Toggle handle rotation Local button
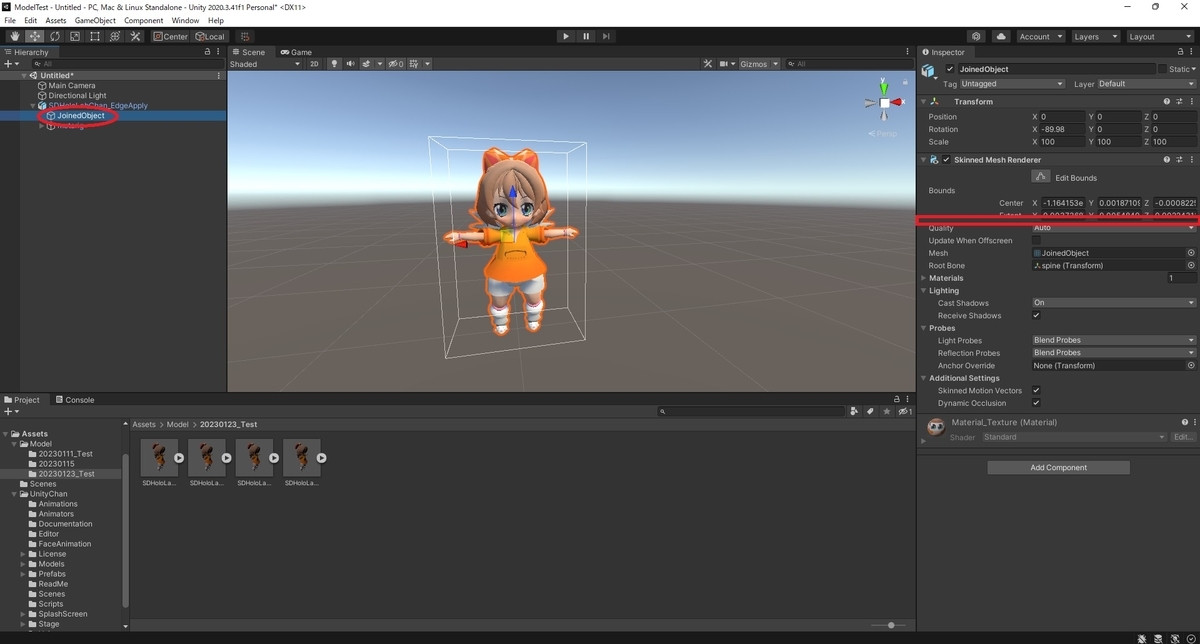Image resolution: width=1200 pixels, height=644 pixels. (x=210, y=36)
